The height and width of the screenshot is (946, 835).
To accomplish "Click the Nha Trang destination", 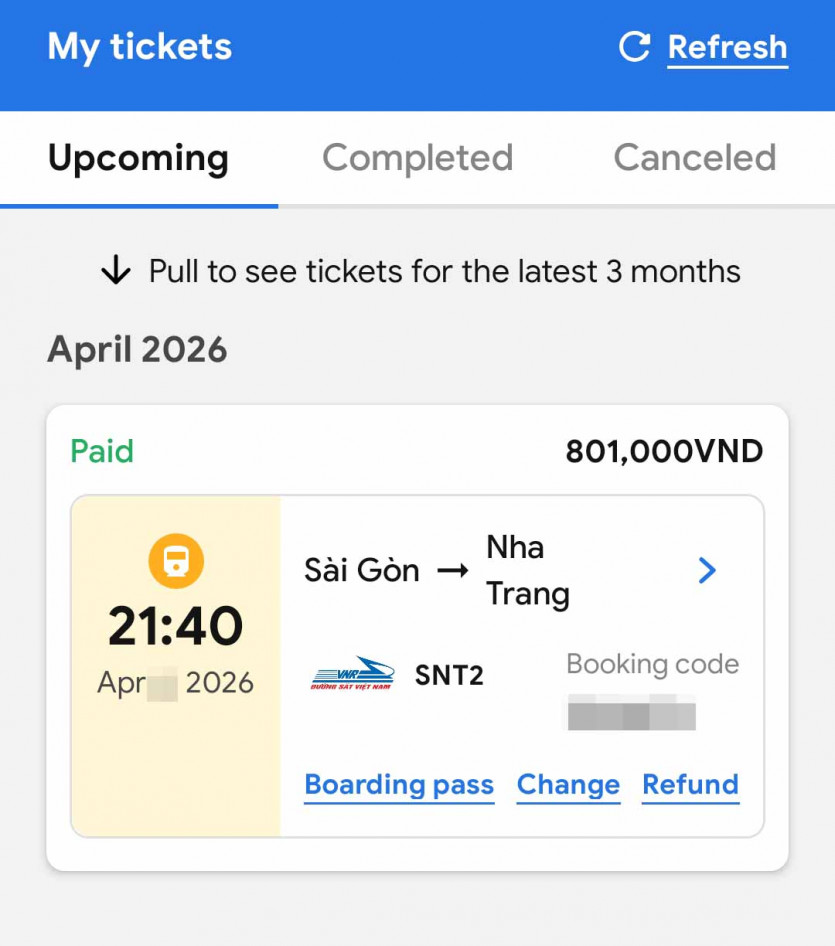I will pos(527,570).
